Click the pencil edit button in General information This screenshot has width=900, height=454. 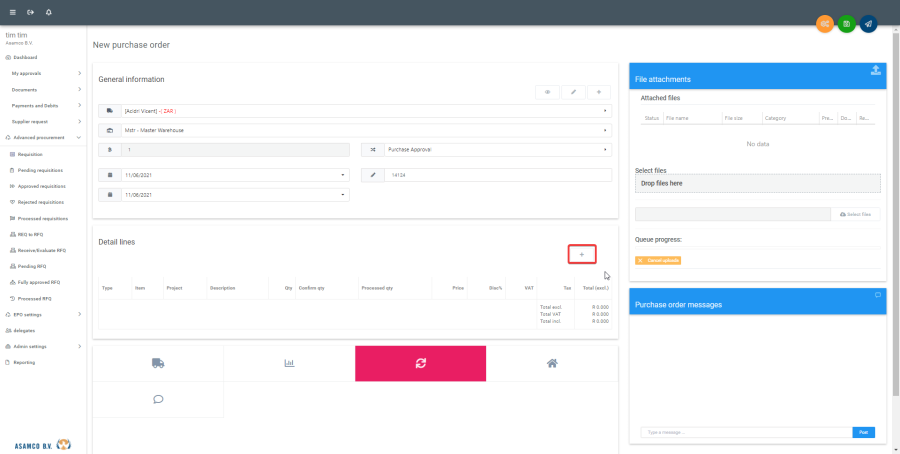(573, 92)
